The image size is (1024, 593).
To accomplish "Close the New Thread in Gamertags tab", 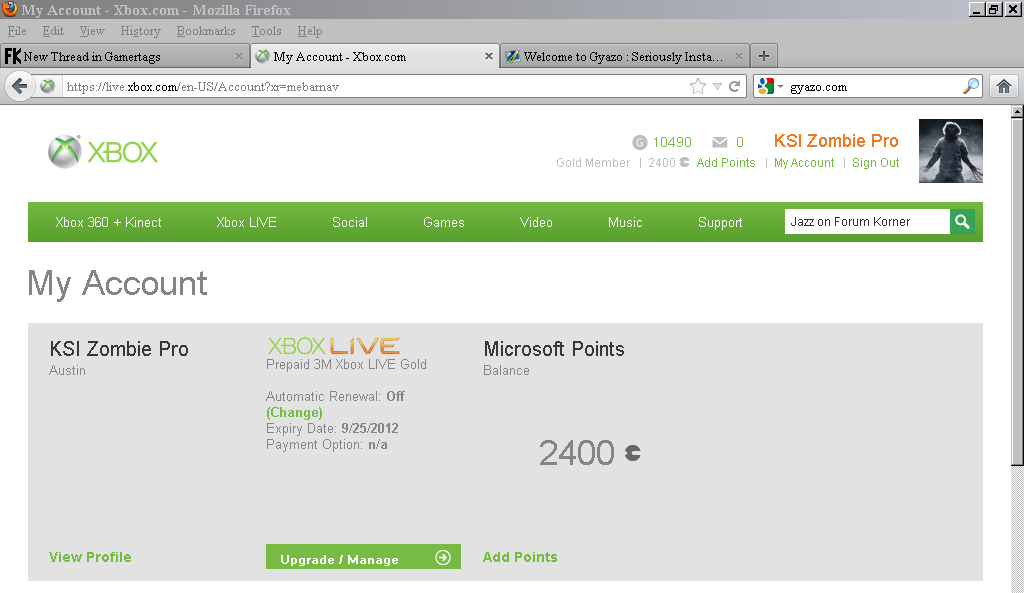I will 239,56.
